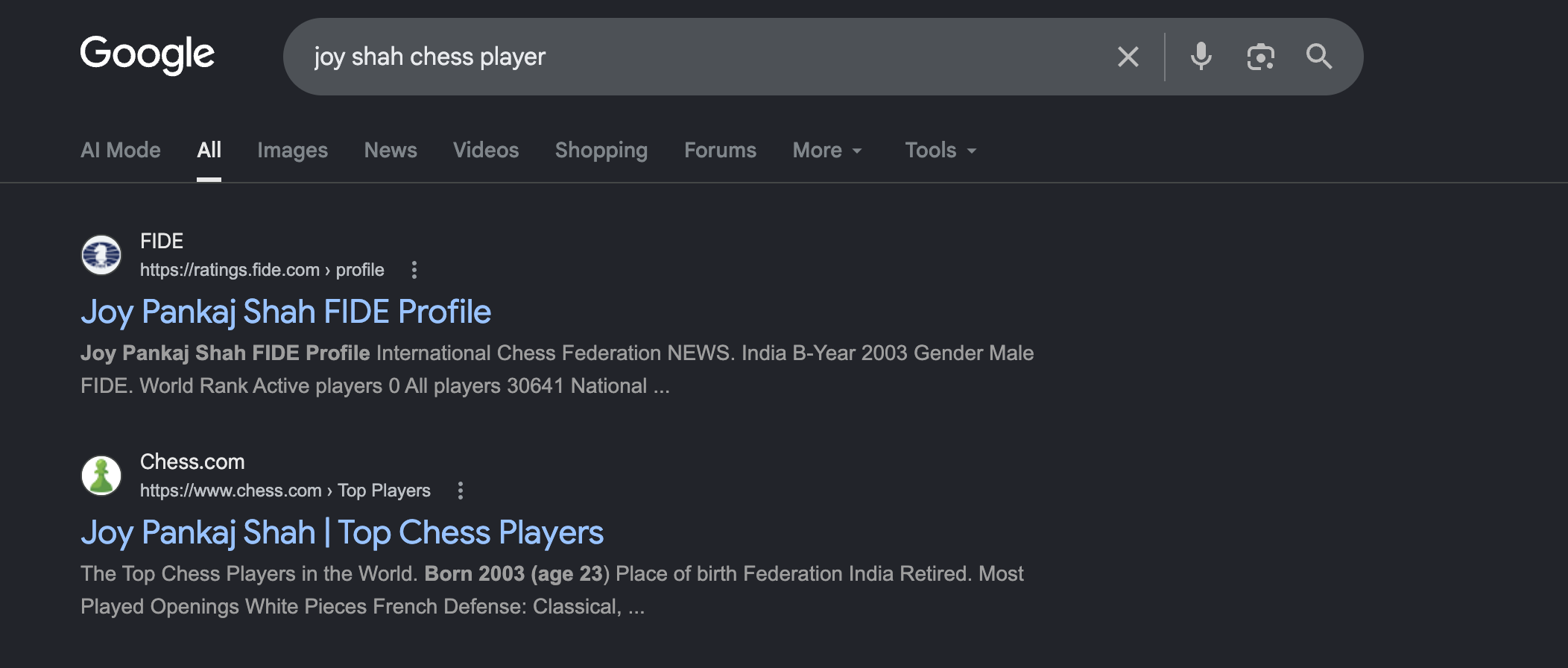The image size is (1568, 668).
Task: Click the FIDE site name
Action: pos(162,242)
